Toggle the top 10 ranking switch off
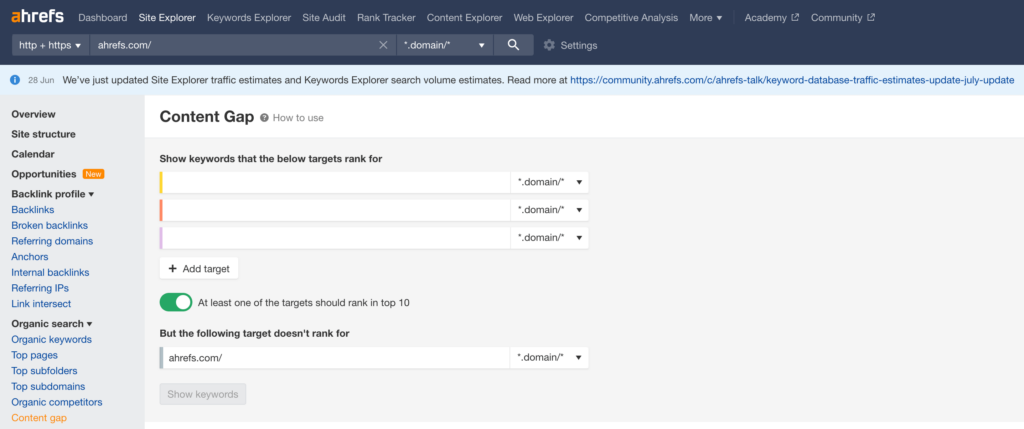This screenshot has height=429, width=1024. [x=176, y=302]
